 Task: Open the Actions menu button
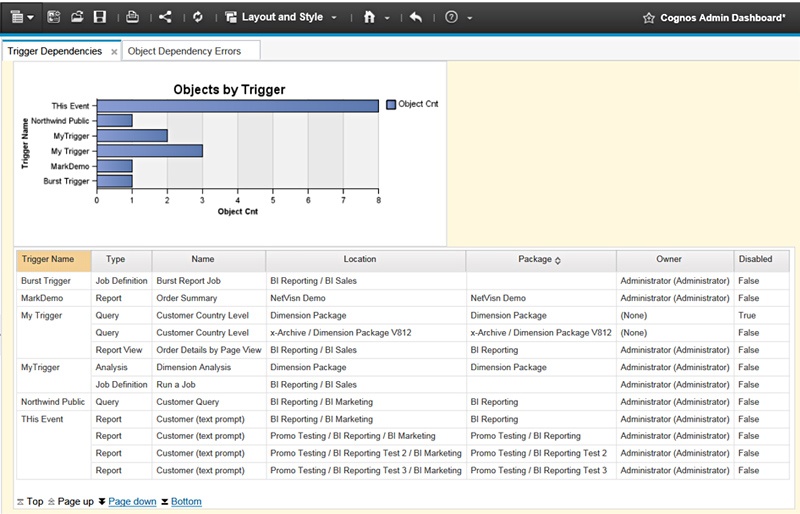[x=22, y=17]
